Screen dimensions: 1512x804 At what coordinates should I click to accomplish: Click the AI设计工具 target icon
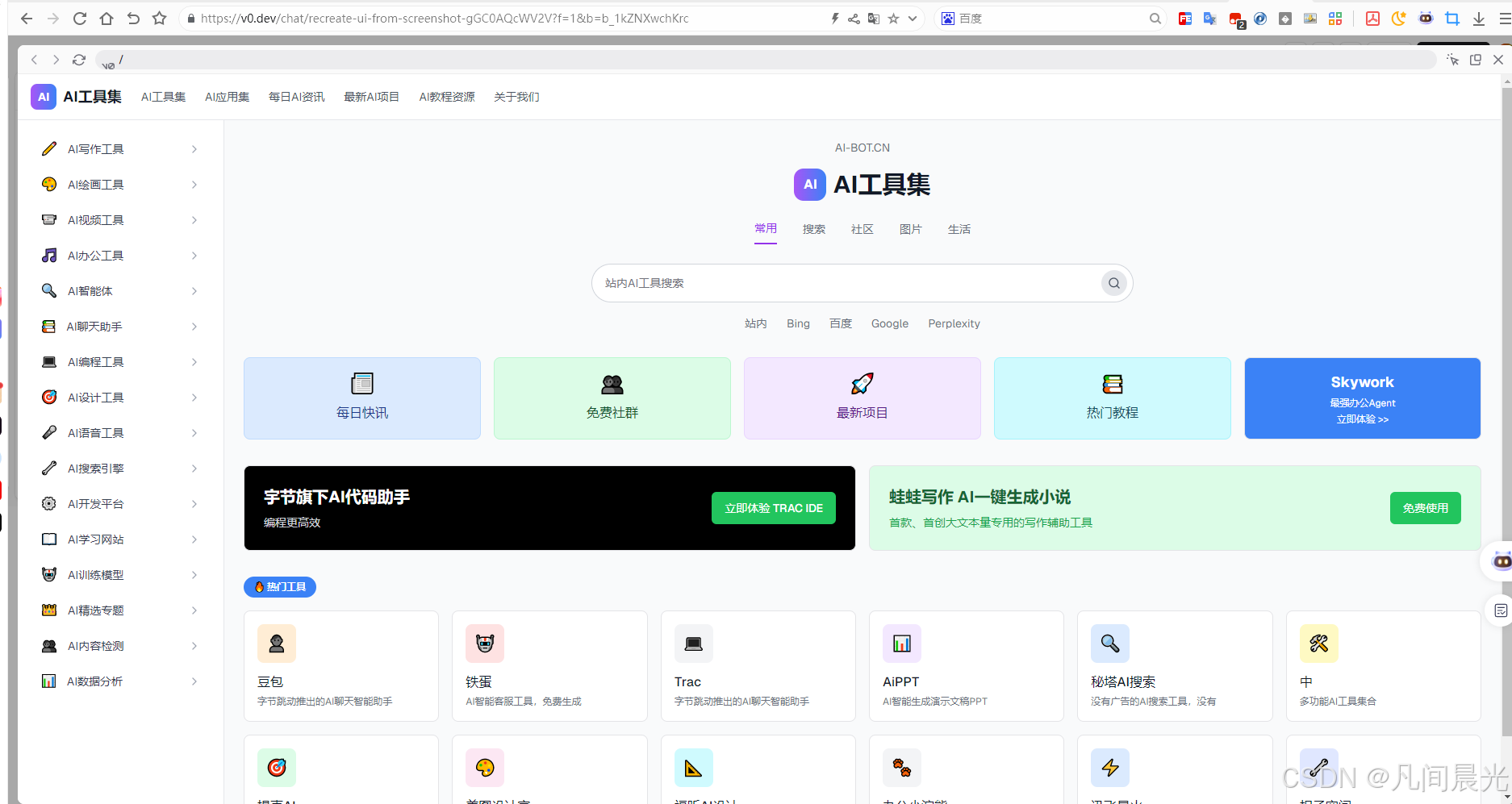(49, 398)
